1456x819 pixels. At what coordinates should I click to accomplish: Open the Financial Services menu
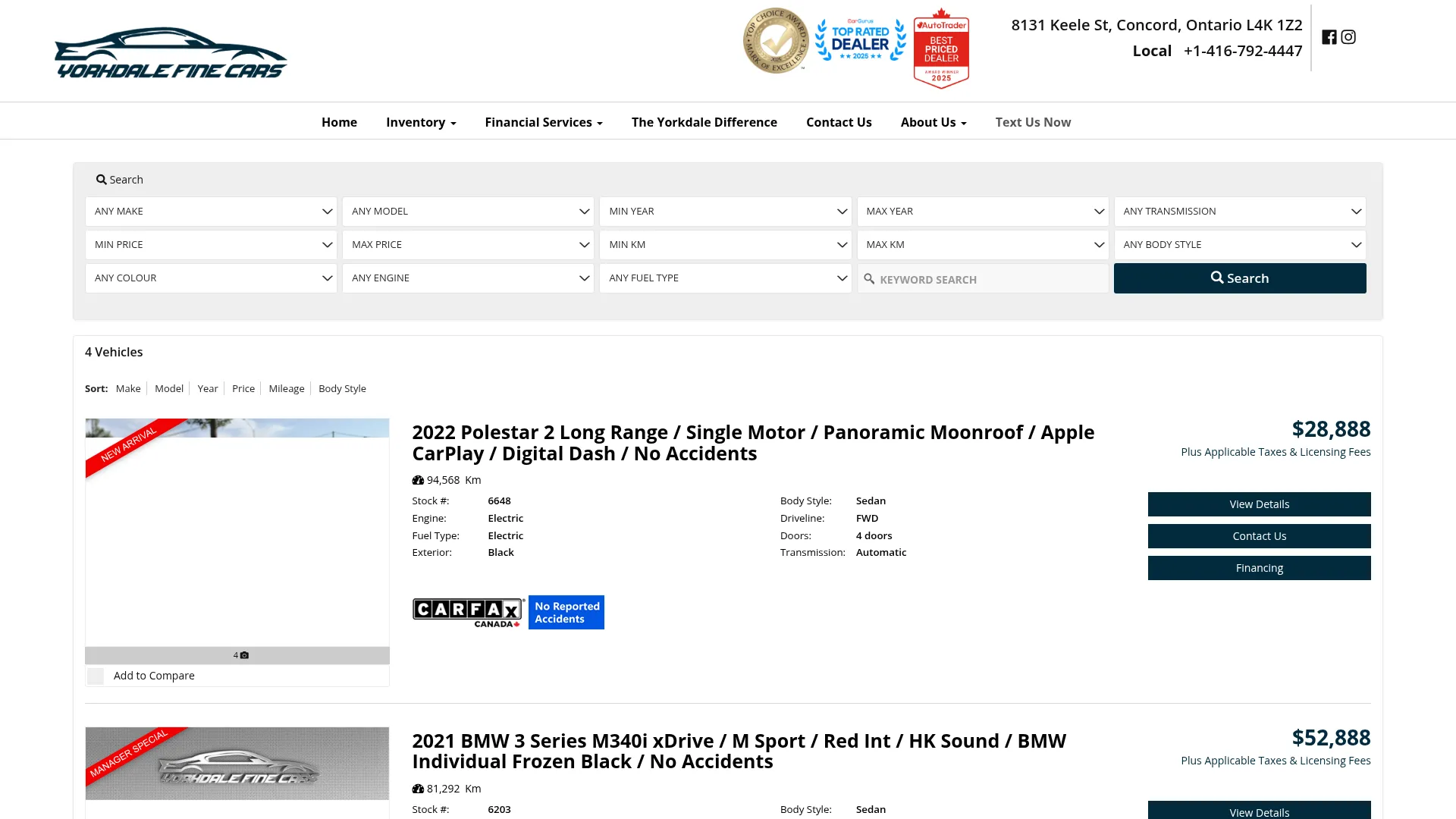click(544, 122)
